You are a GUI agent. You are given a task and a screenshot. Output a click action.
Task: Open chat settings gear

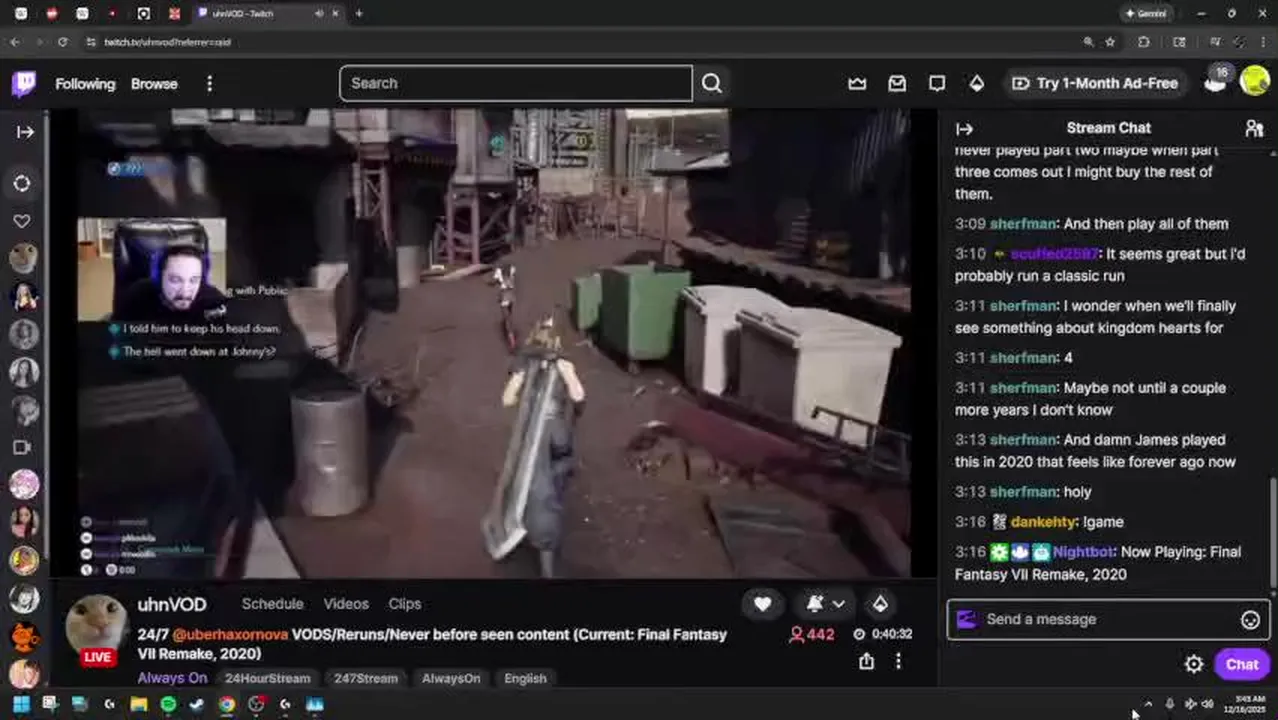coord(1194,664)
